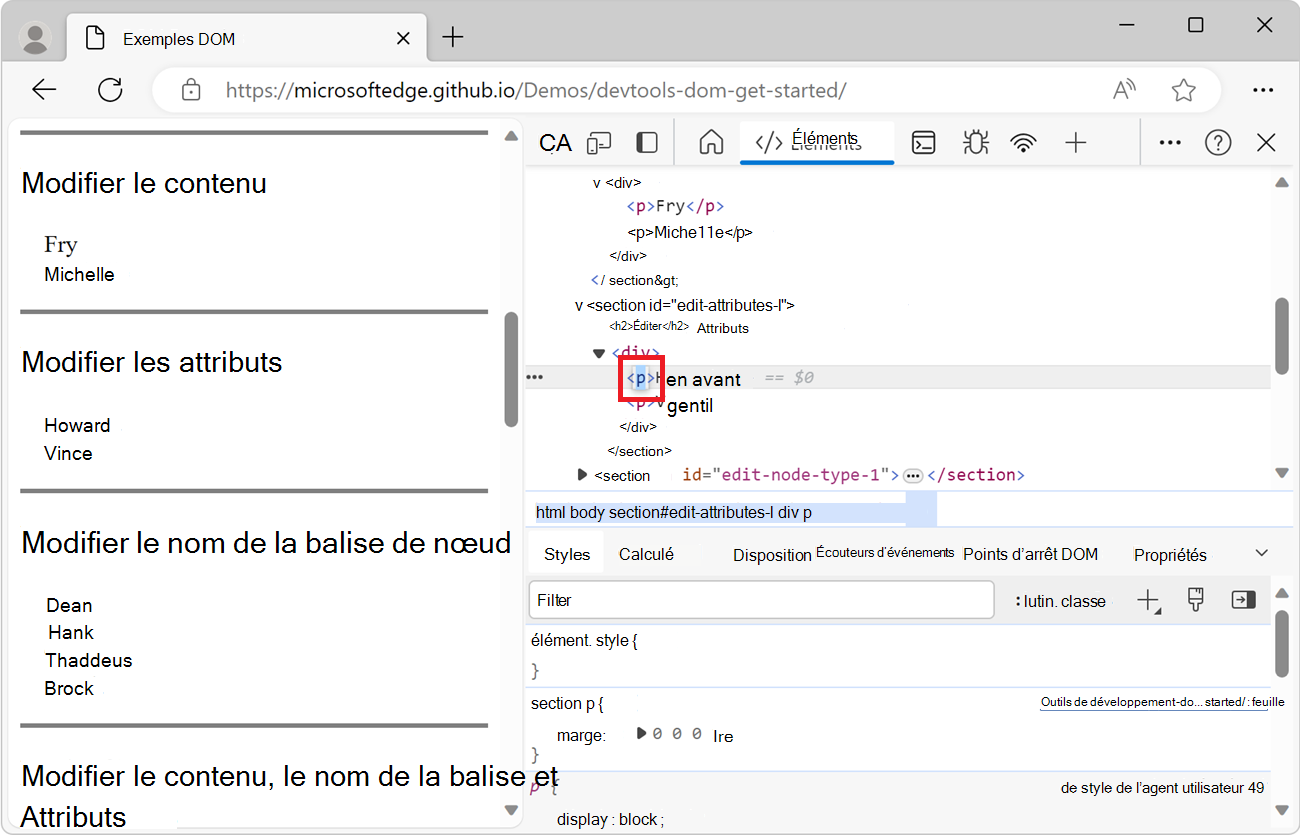This screenshot has height=835, width=1300.
Task: Reload the page with the refresh button
Action: (x=110, y=89)
